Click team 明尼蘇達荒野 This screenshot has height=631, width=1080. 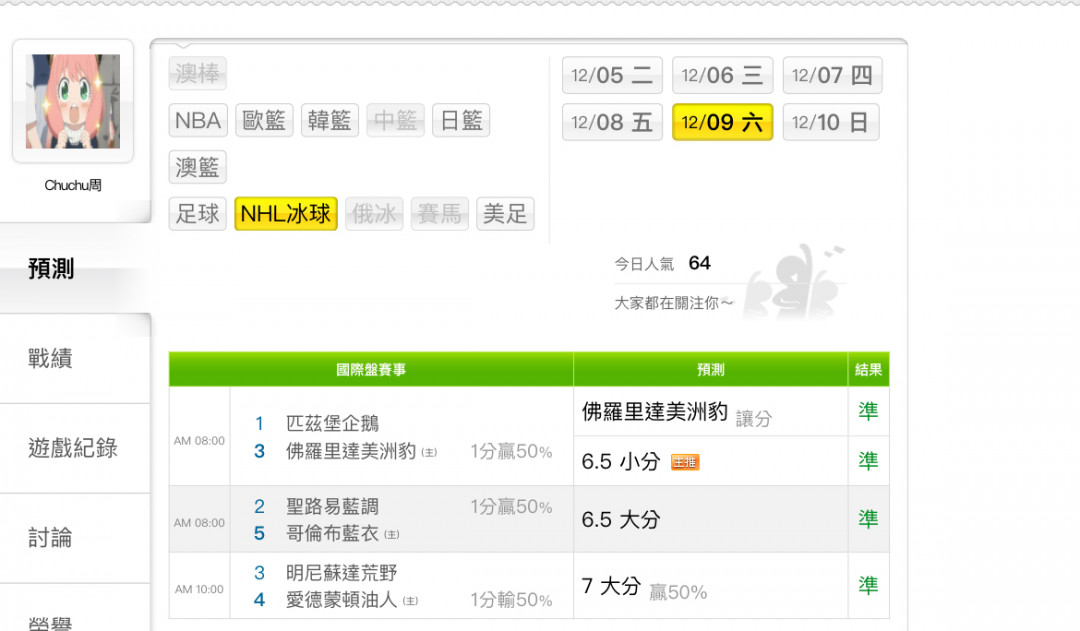coord(342,572)
